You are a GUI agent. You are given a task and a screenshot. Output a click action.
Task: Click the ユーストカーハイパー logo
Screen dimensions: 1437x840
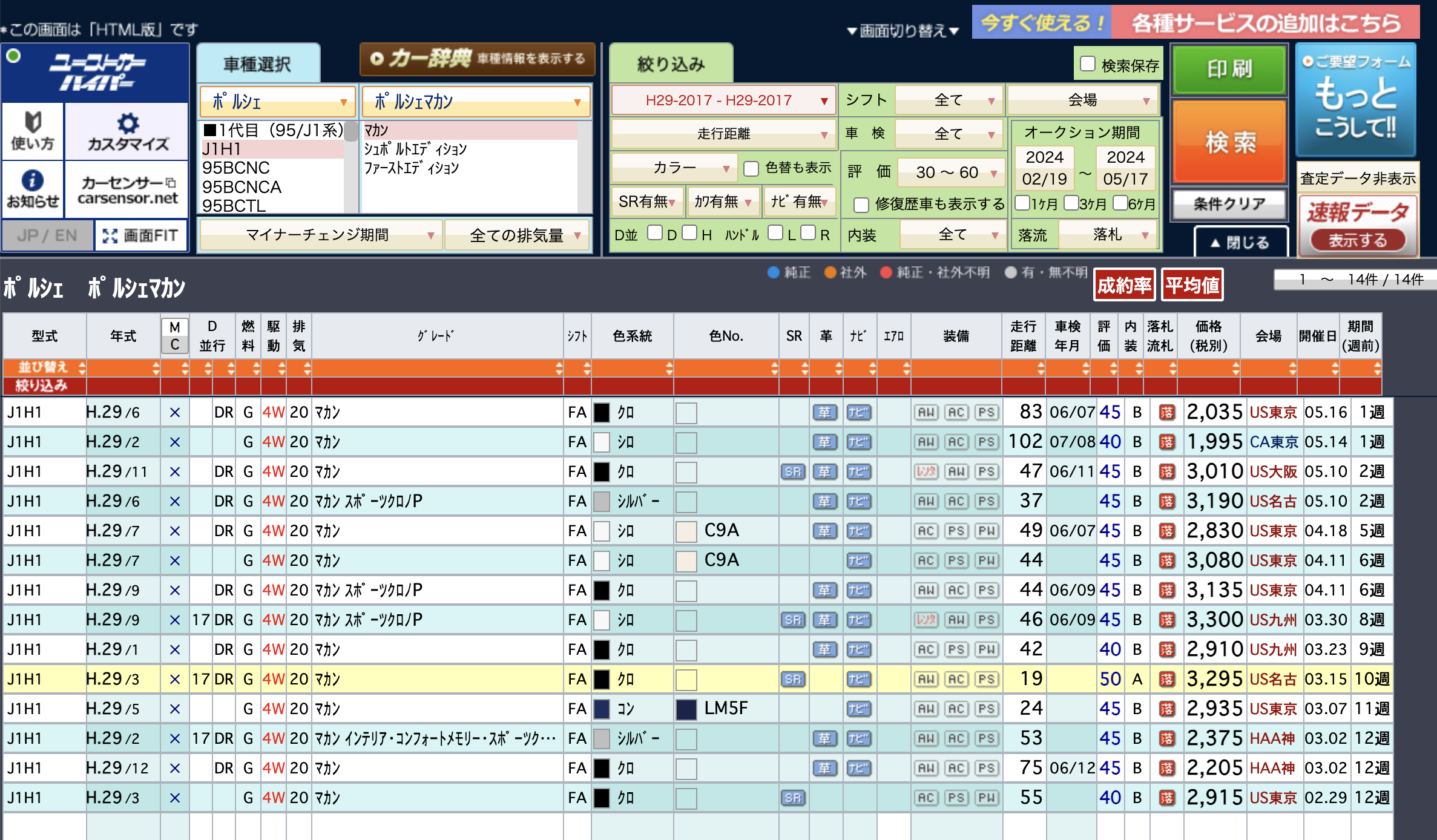point(96,73)
